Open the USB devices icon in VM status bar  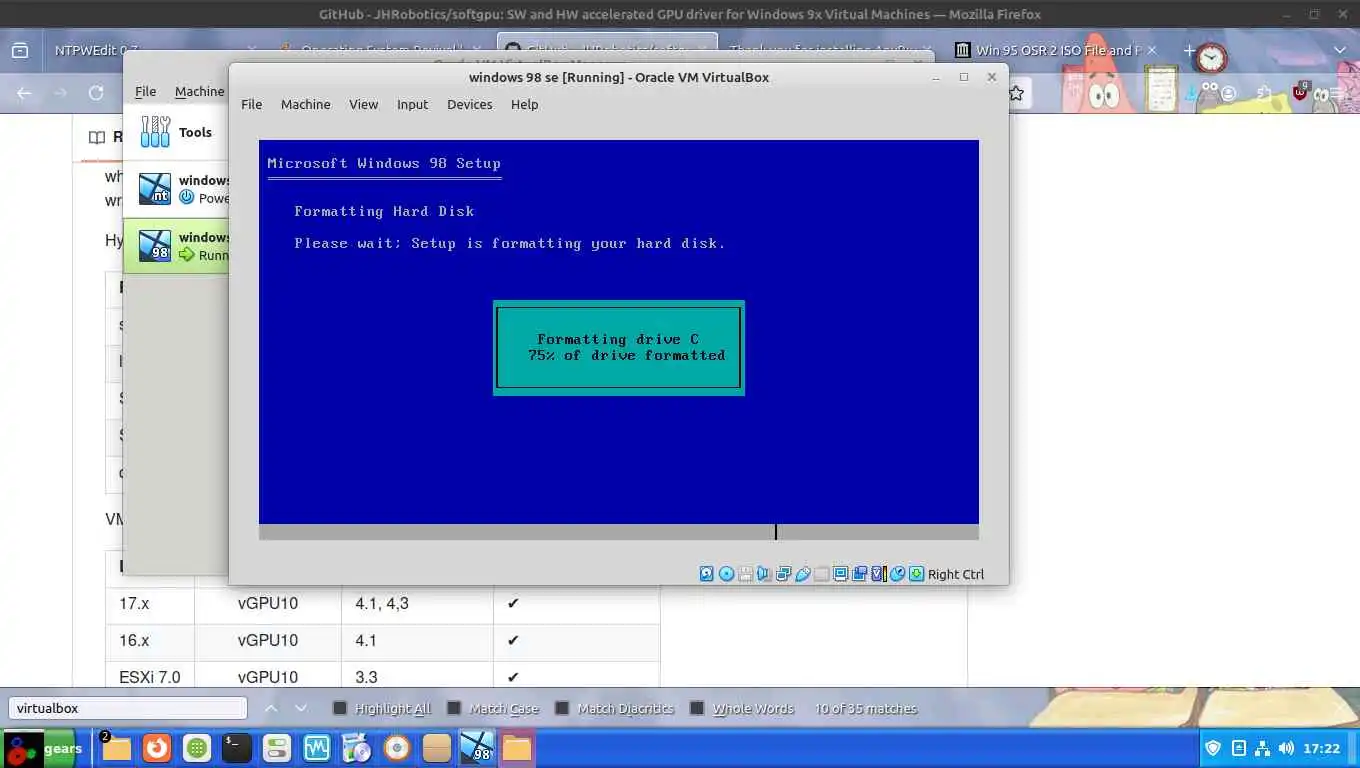click(803, 574)
